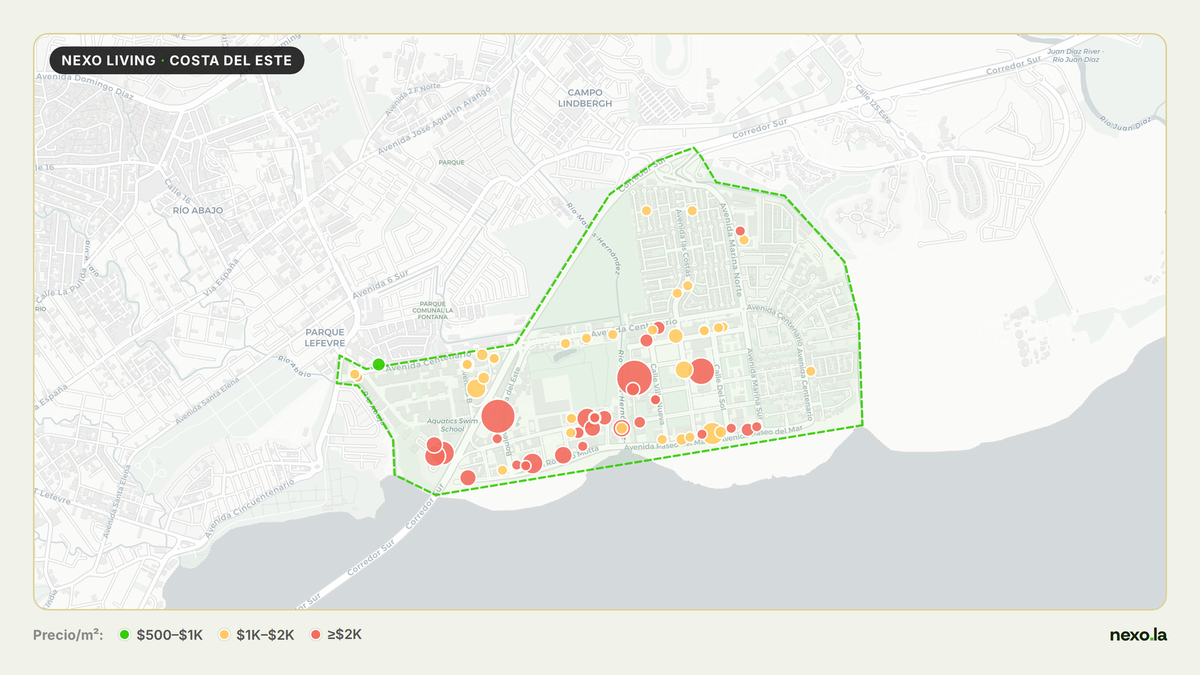Click the RÍO ABAJO neighborhood label
Screen dimensions: 1200x675
(x=198, y=211)
